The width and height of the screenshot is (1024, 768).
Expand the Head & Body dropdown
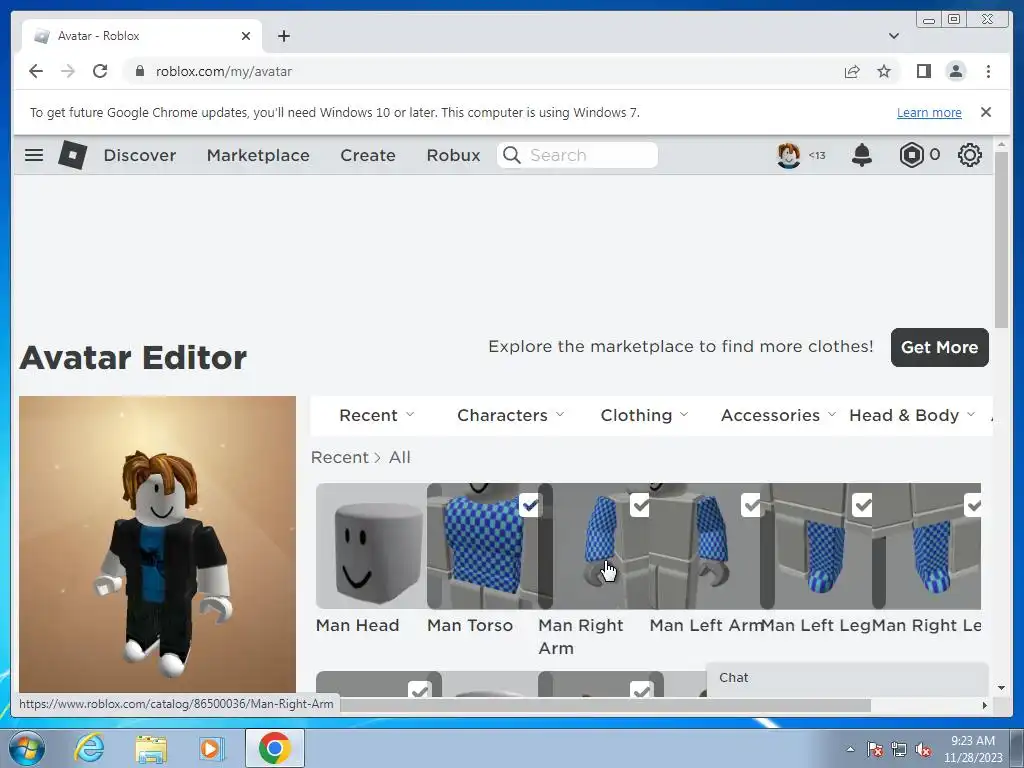[912, 415]
